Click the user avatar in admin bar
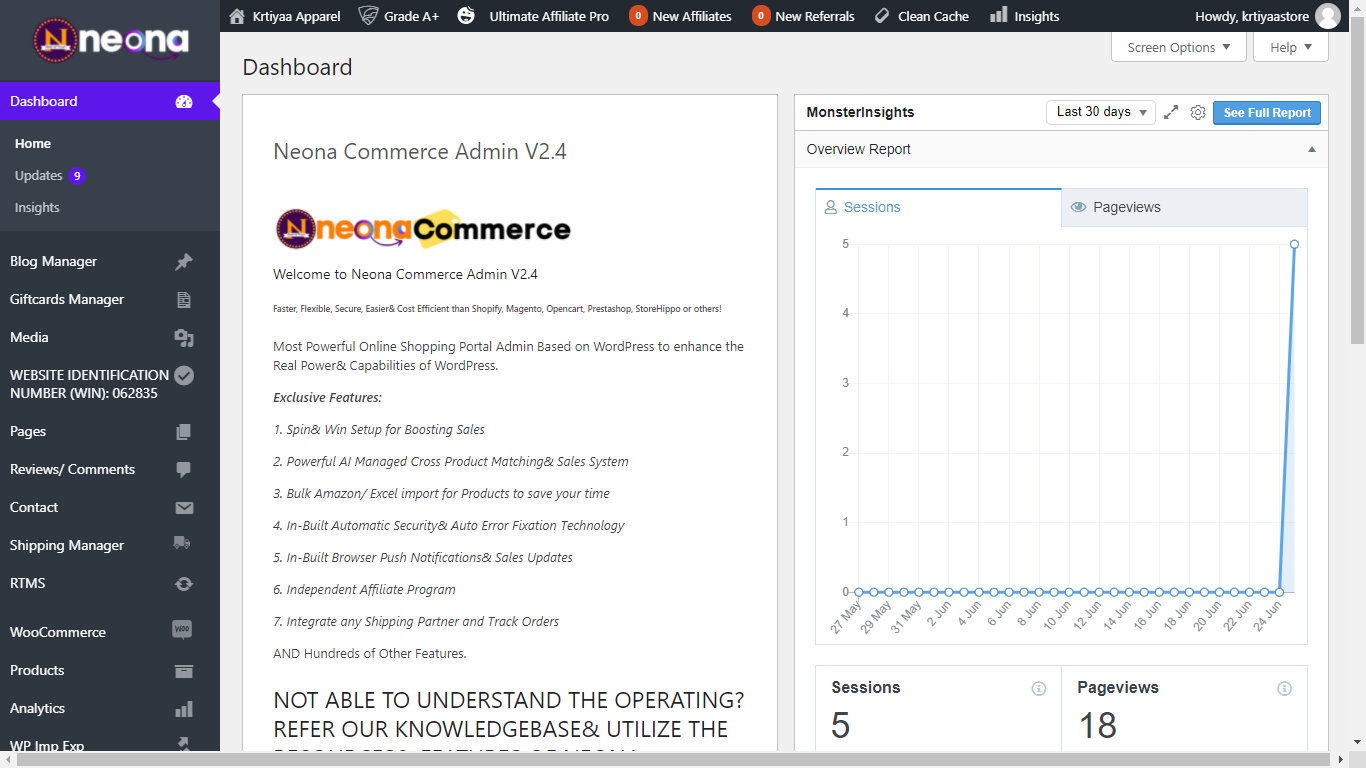This screenshot has height=768, width=1366. tap(1328, 16)
